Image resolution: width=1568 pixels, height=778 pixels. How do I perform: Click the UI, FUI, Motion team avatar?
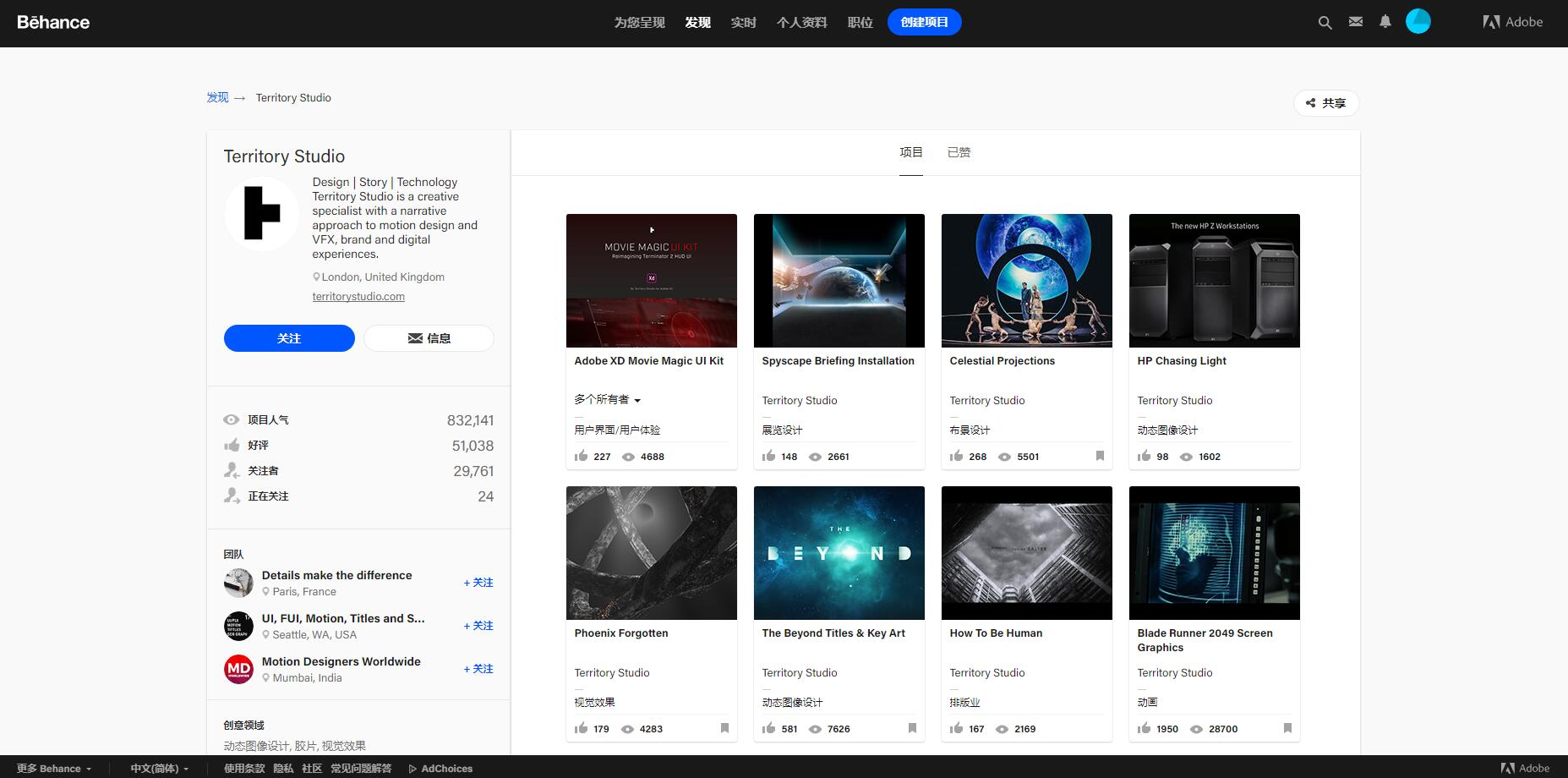point(238,626)
